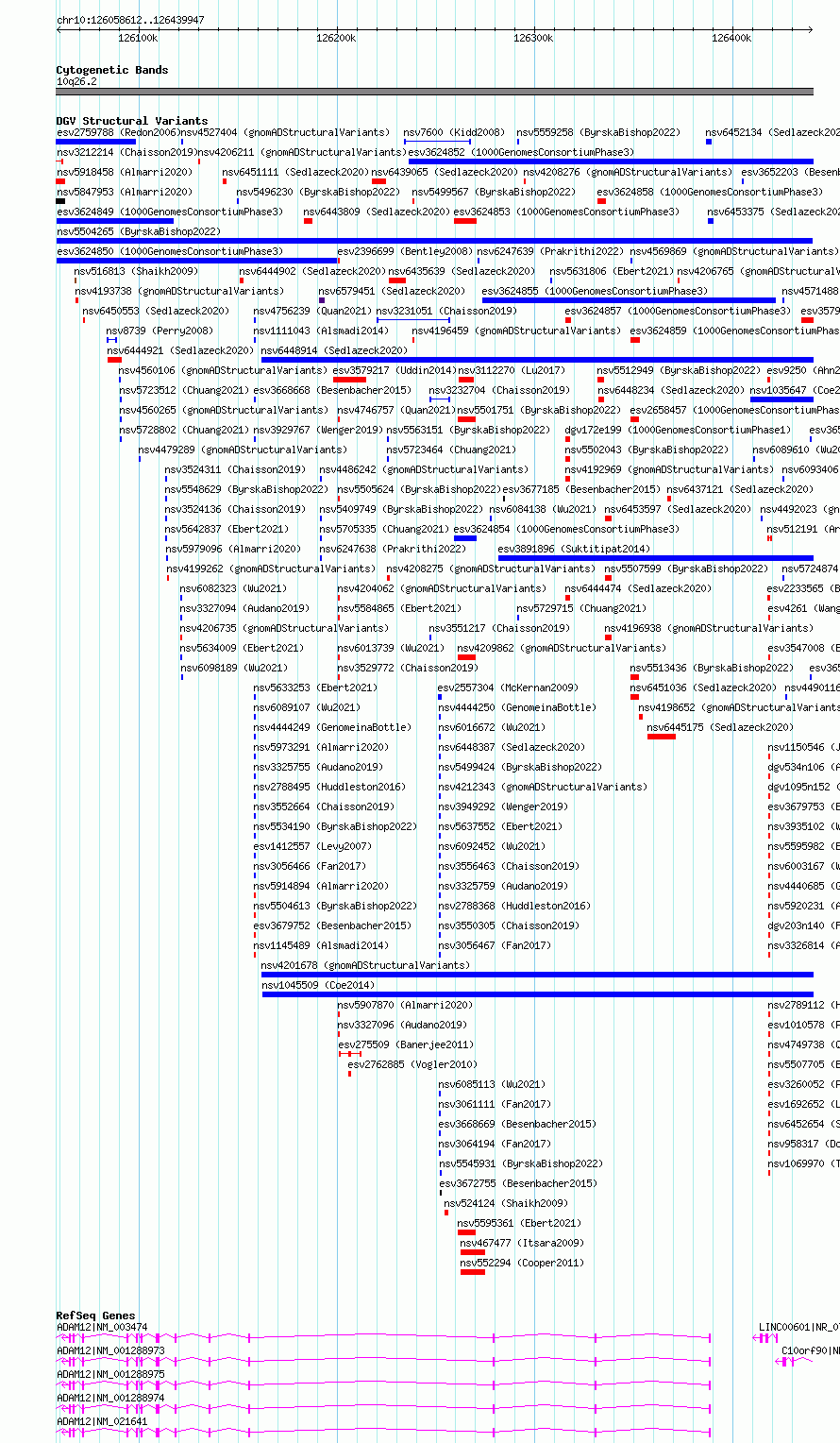Select esv2557304 (McKernan2009) label
The width and height of the screenshot is (840, 1443).
click(x=509, y=688)
